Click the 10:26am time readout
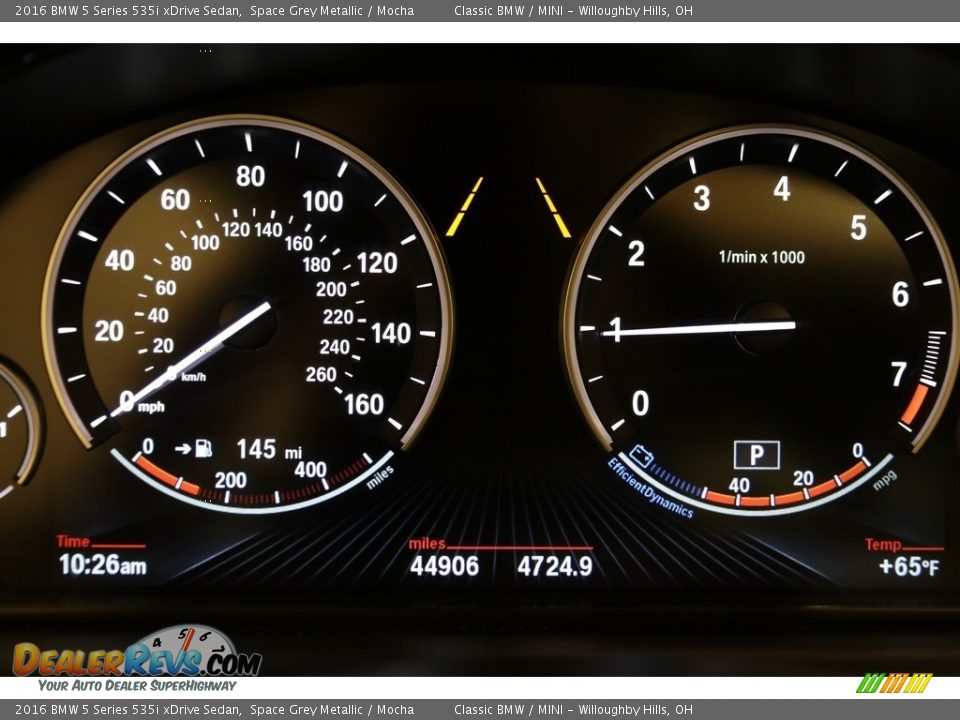This screenshot has height=720, width=960. (x=102, y=565)
